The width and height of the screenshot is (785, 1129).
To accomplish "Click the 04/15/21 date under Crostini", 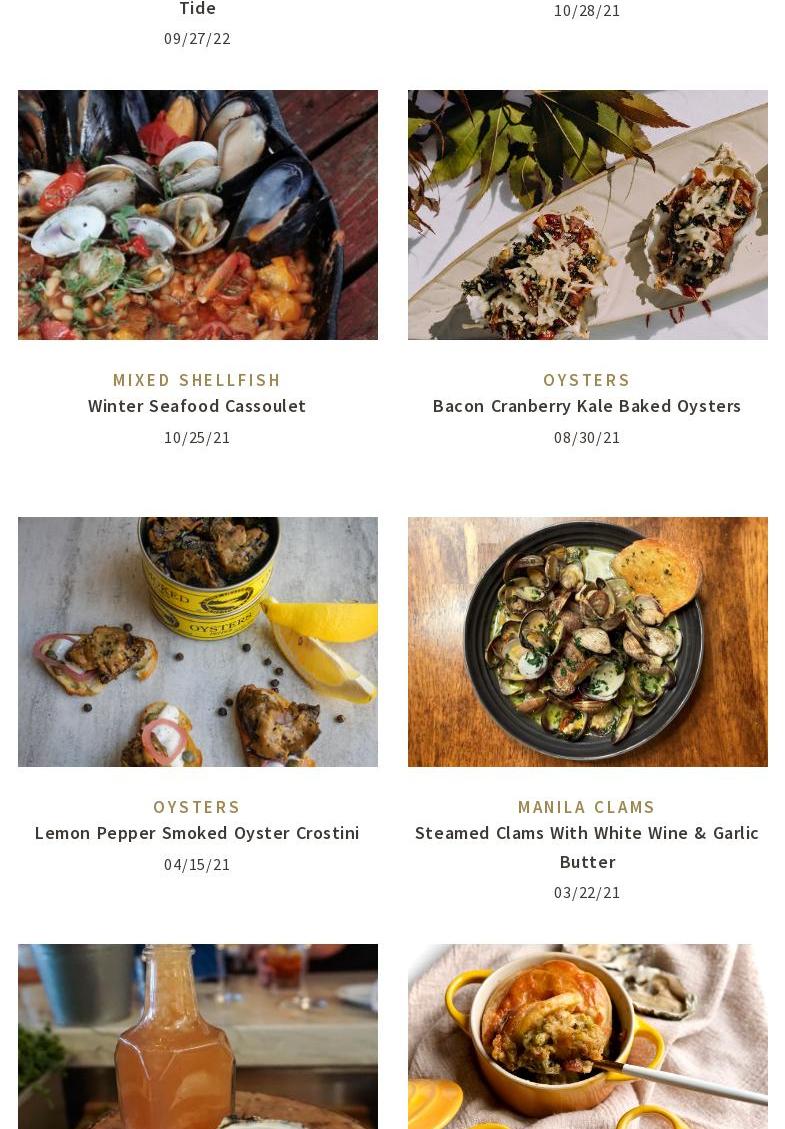I will (x=197, y=865).
